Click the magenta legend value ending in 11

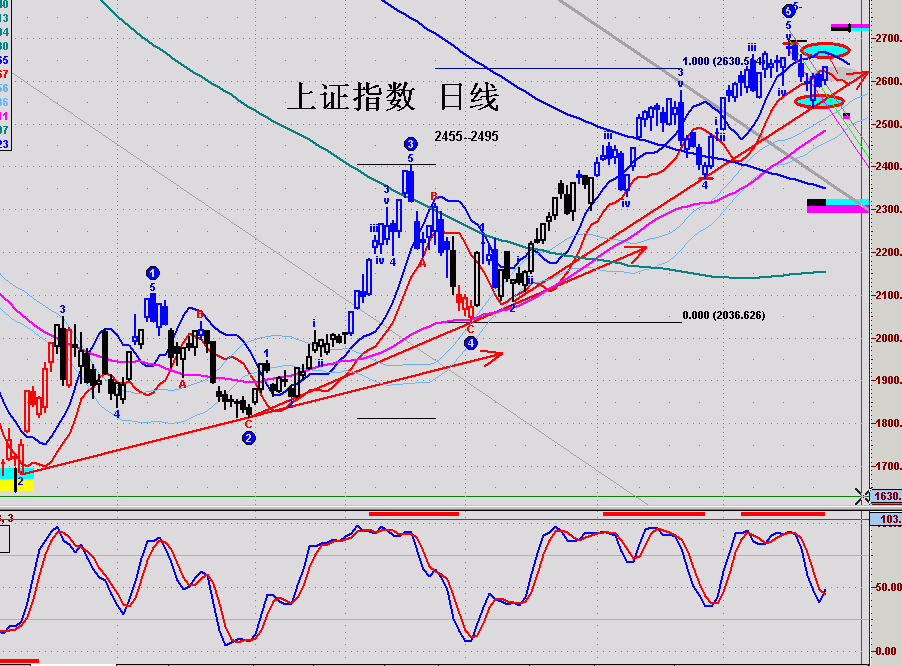(5, 117)
